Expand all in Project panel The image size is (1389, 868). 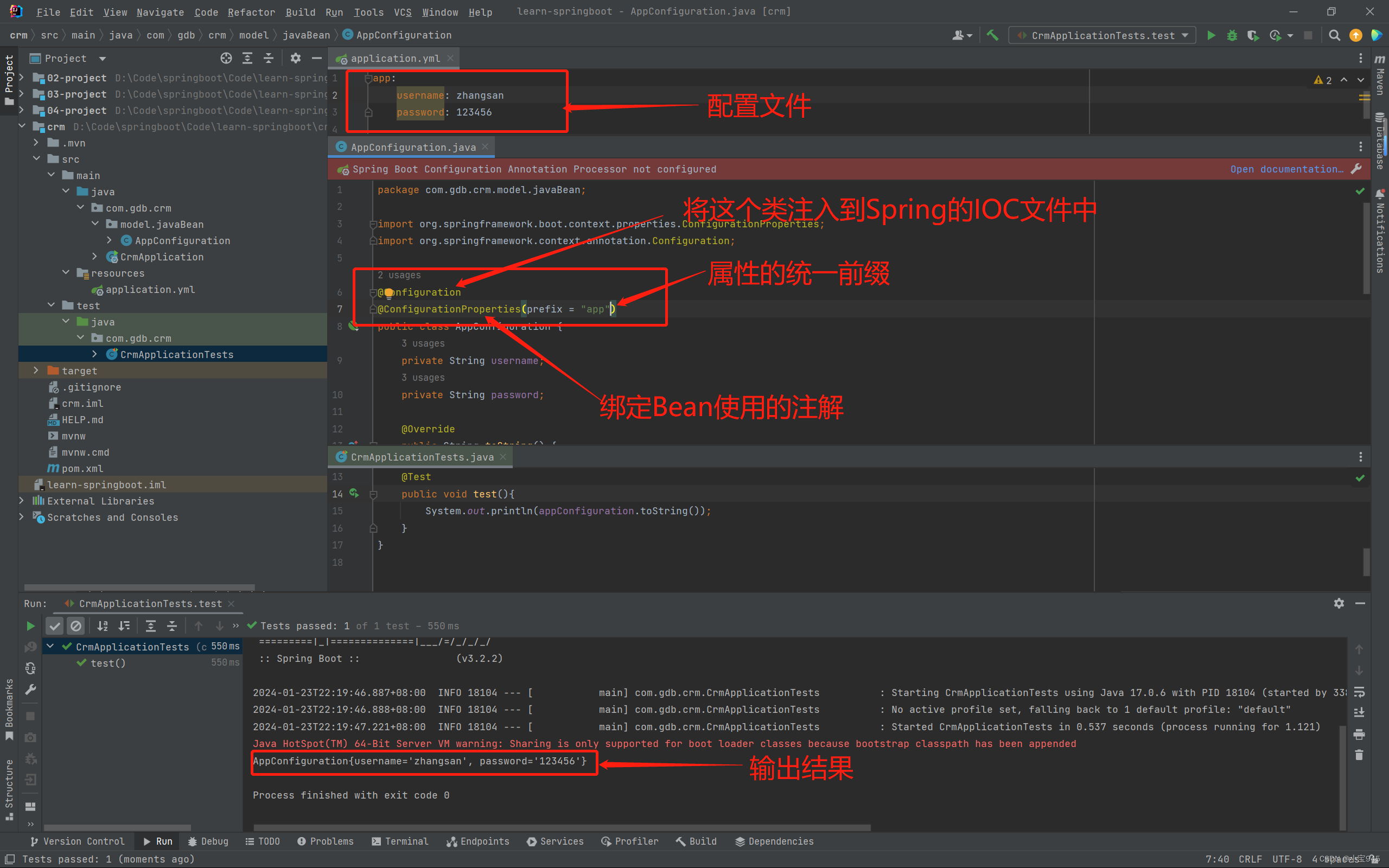247,58
